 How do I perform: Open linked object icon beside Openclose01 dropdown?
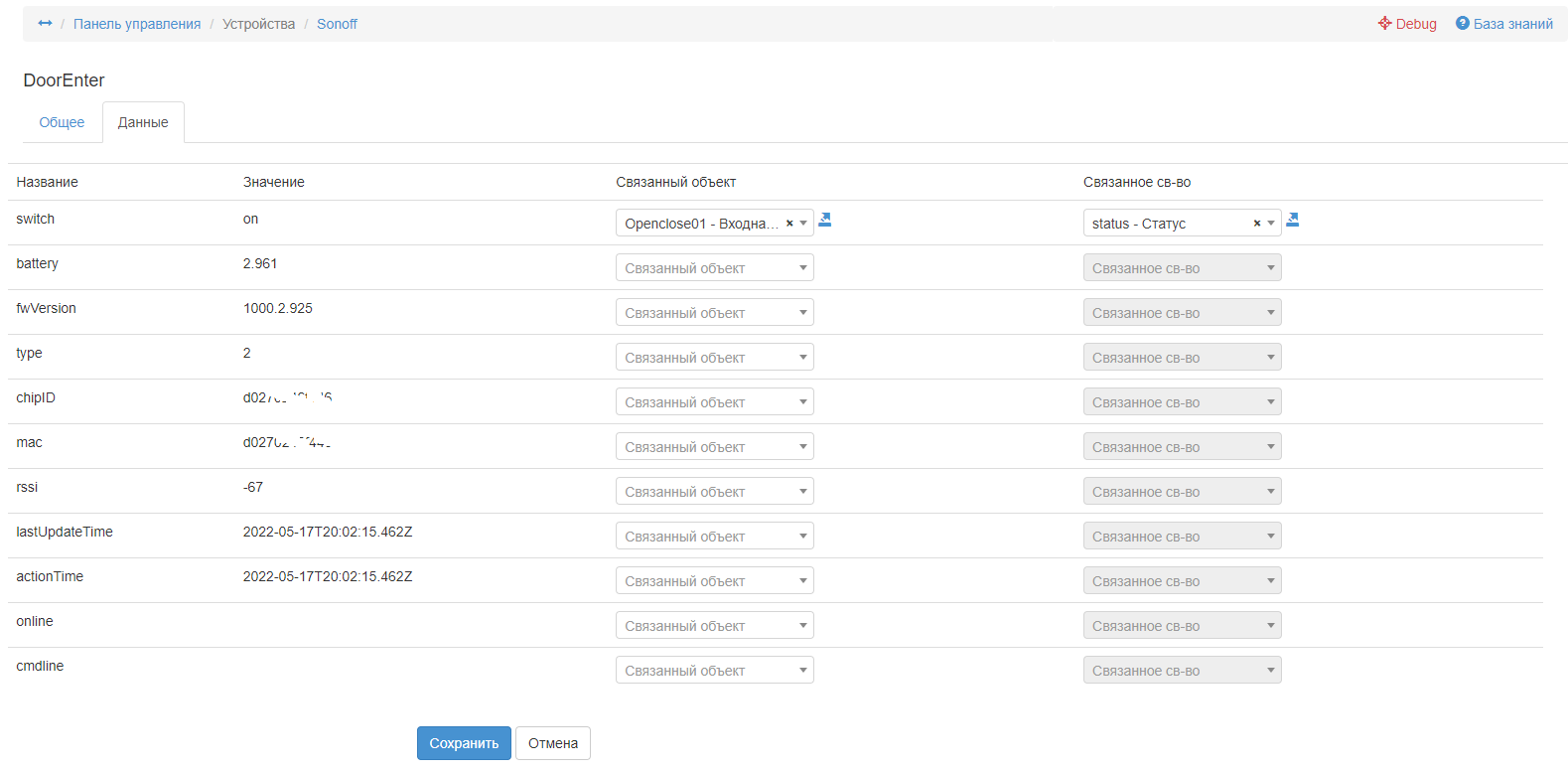824,220
